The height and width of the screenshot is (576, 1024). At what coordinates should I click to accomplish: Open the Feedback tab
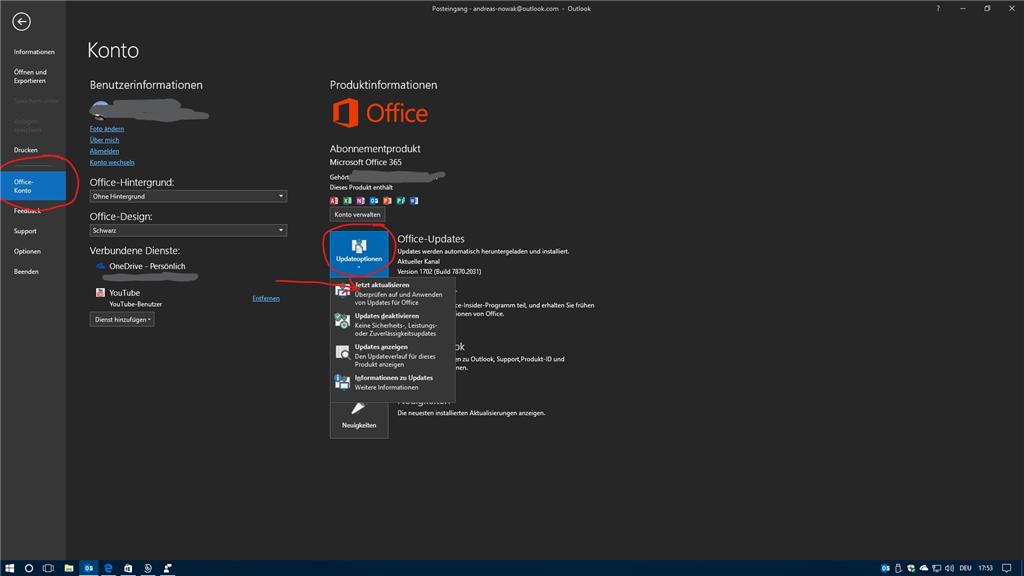[x=27, y=211]
